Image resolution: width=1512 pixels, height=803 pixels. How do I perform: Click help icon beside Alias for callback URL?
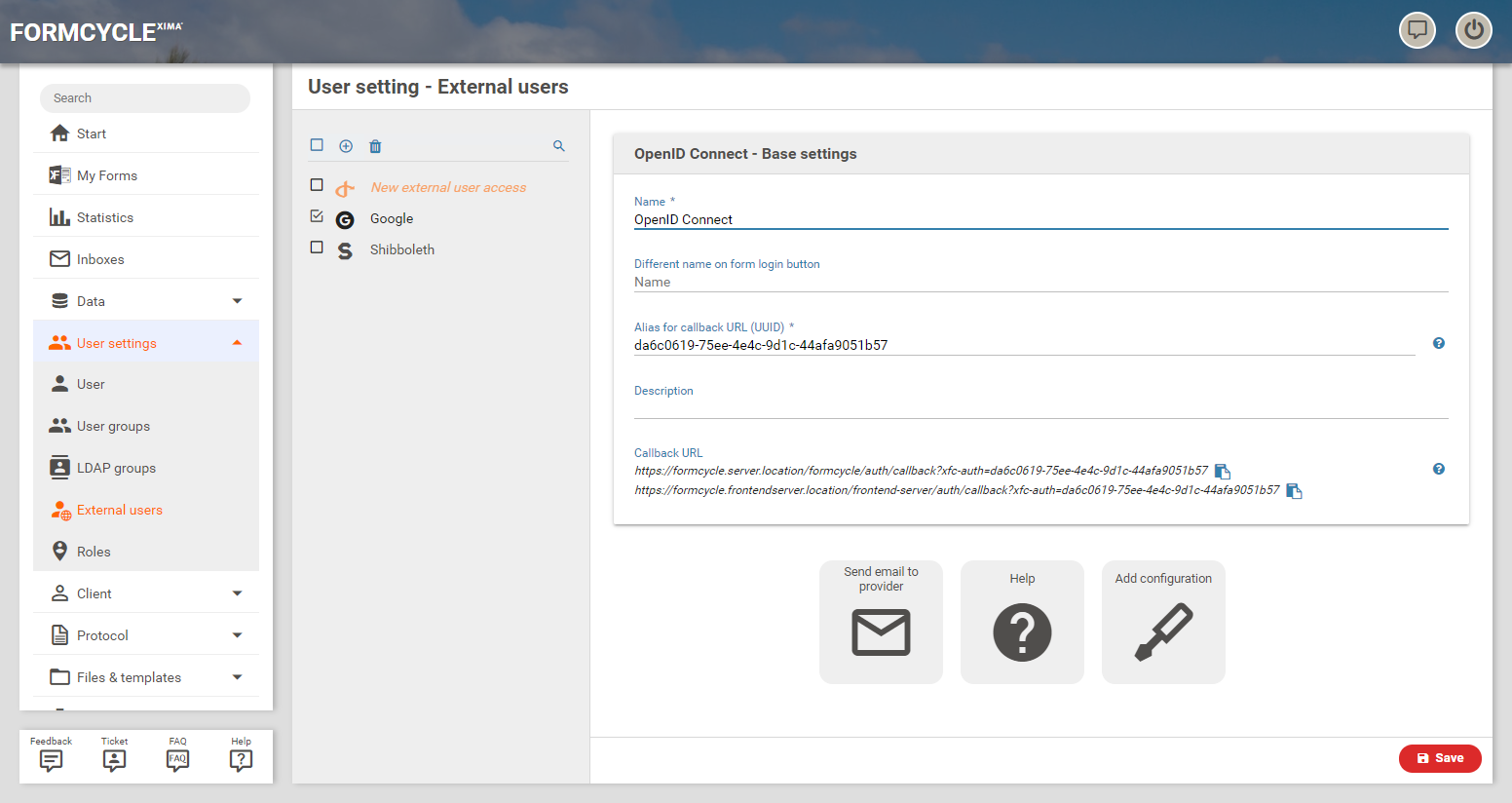pos(1438,343)
